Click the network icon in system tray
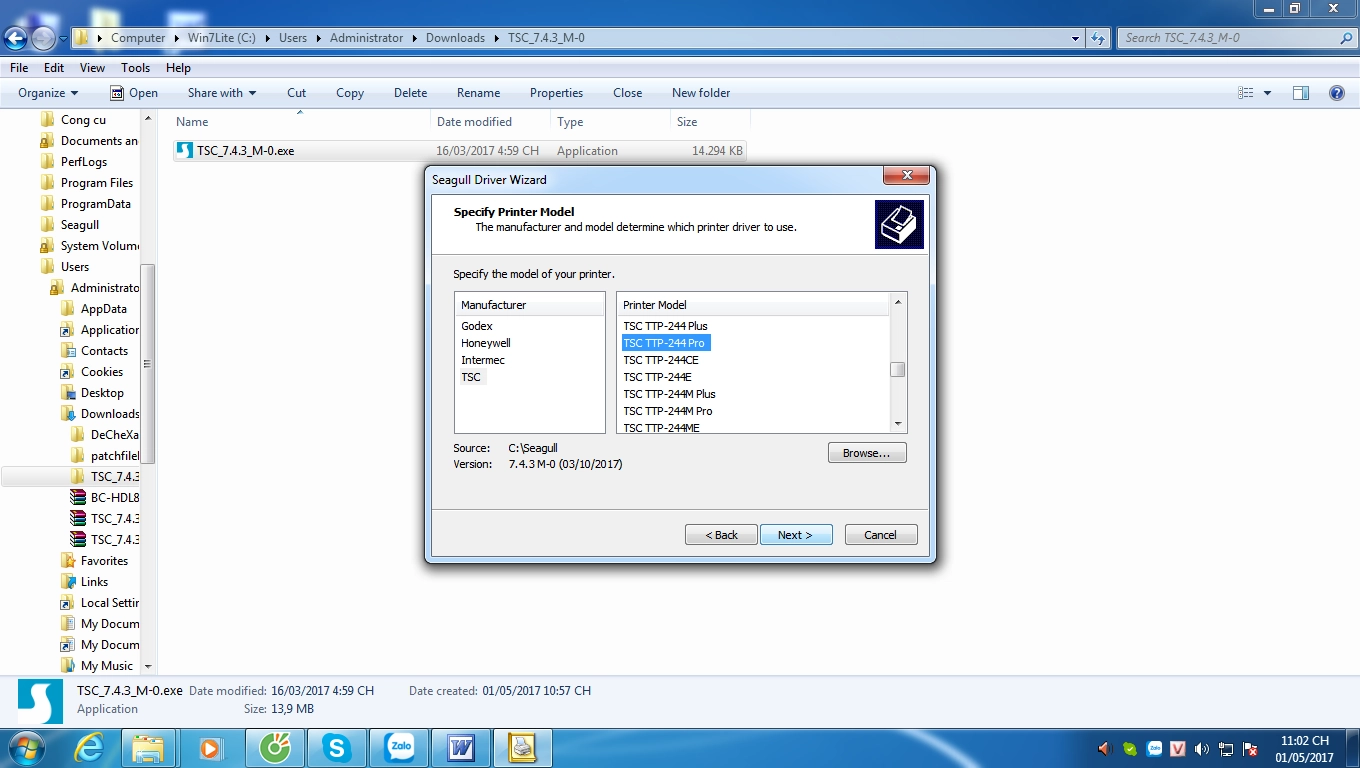The width and height of the screenshot is (1360, 768). coord(1225,748)
